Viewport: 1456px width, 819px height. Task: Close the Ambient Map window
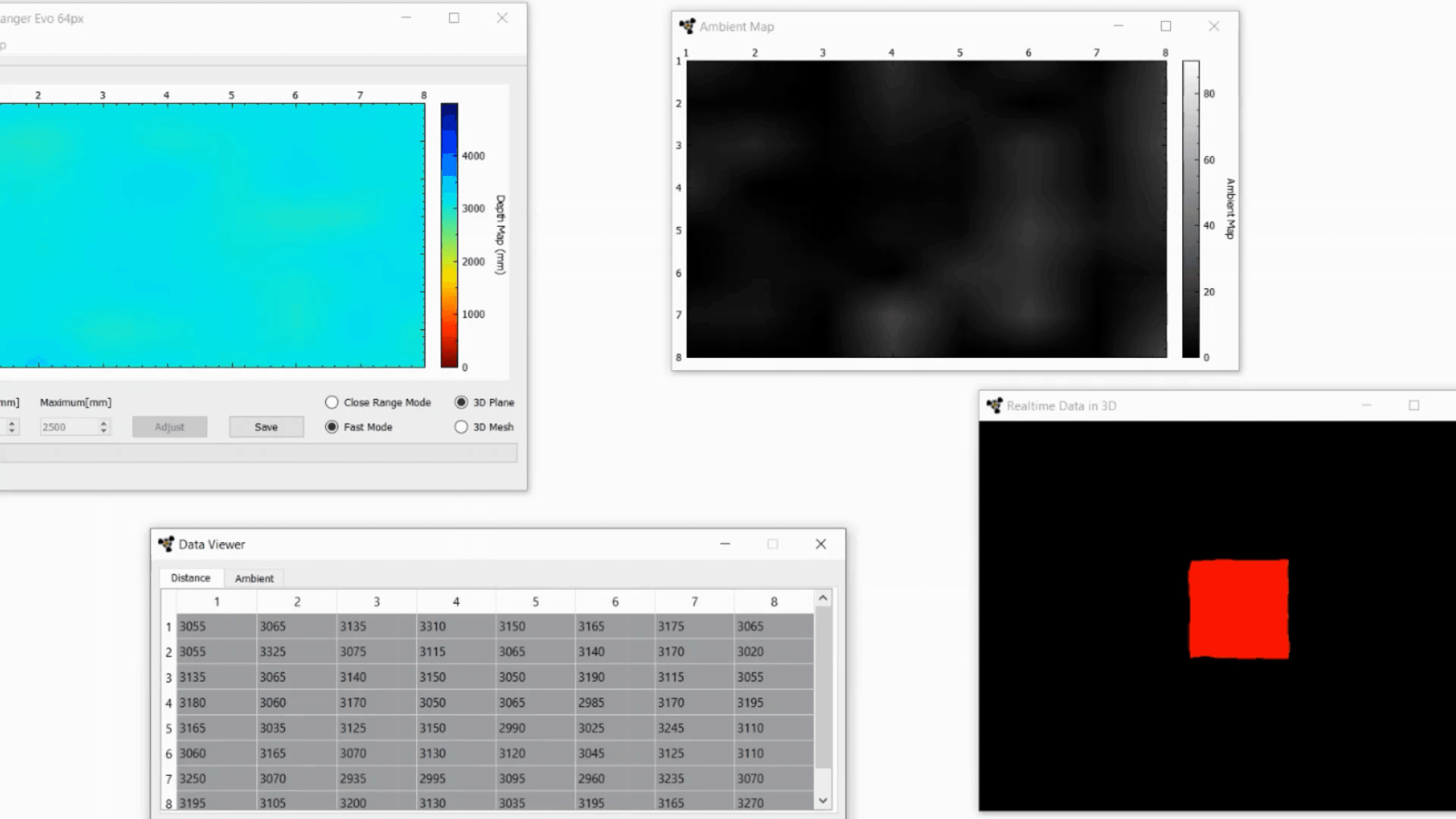point(1214,26)
